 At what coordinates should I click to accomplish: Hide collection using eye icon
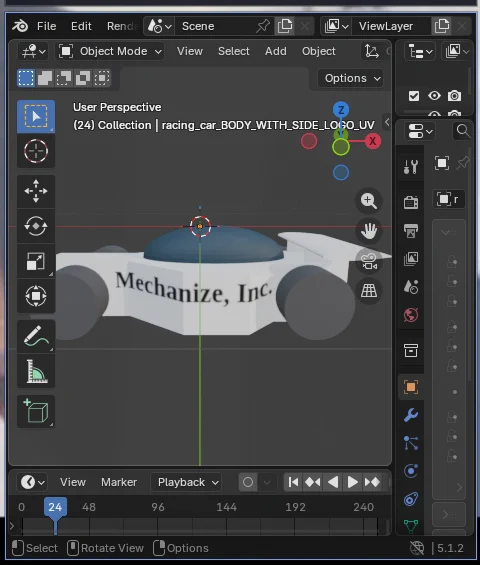[x=434, y=96]
